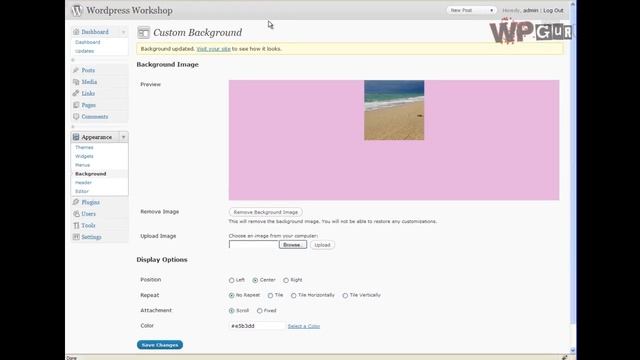The image size is (640, 360).
Task: Go to Header submenu item
Action: pos(83,183)
